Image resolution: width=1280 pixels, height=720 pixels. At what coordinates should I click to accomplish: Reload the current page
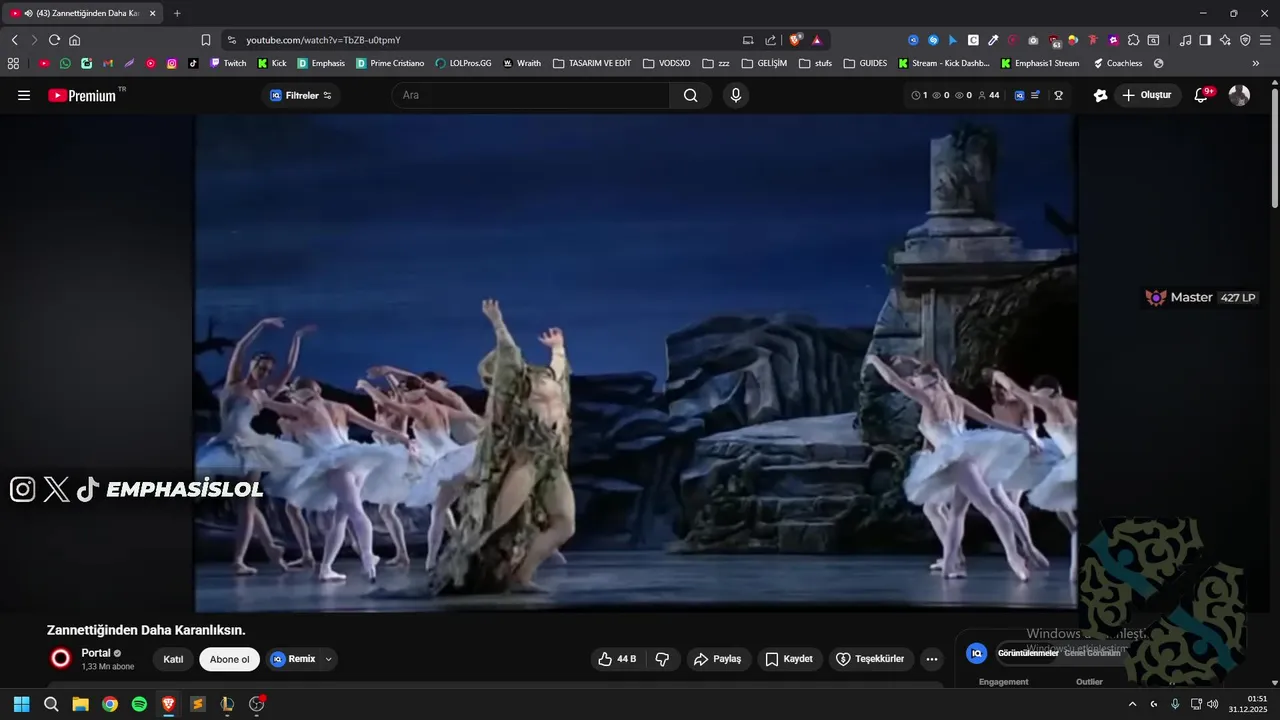[x=54, y=40]
